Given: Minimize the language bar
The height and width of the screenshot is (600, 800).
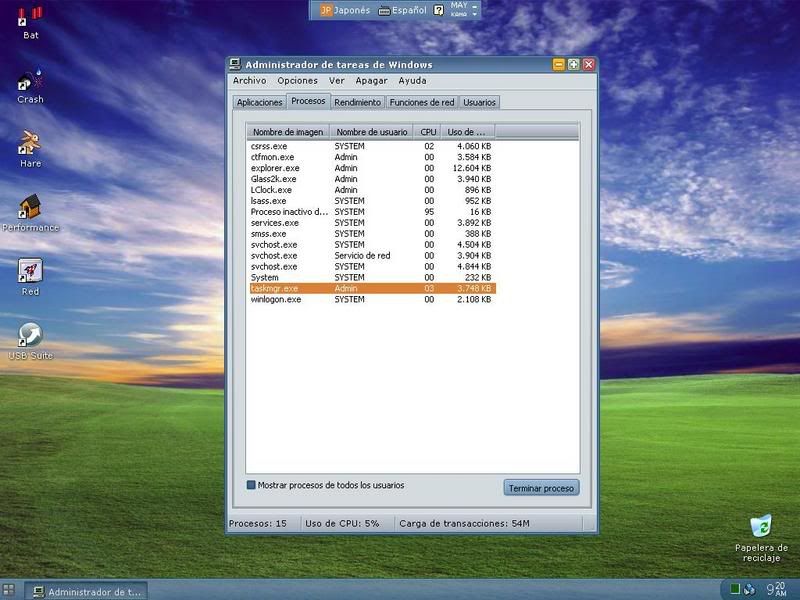Looking at the screenshot, I should [x=475, y=6].
